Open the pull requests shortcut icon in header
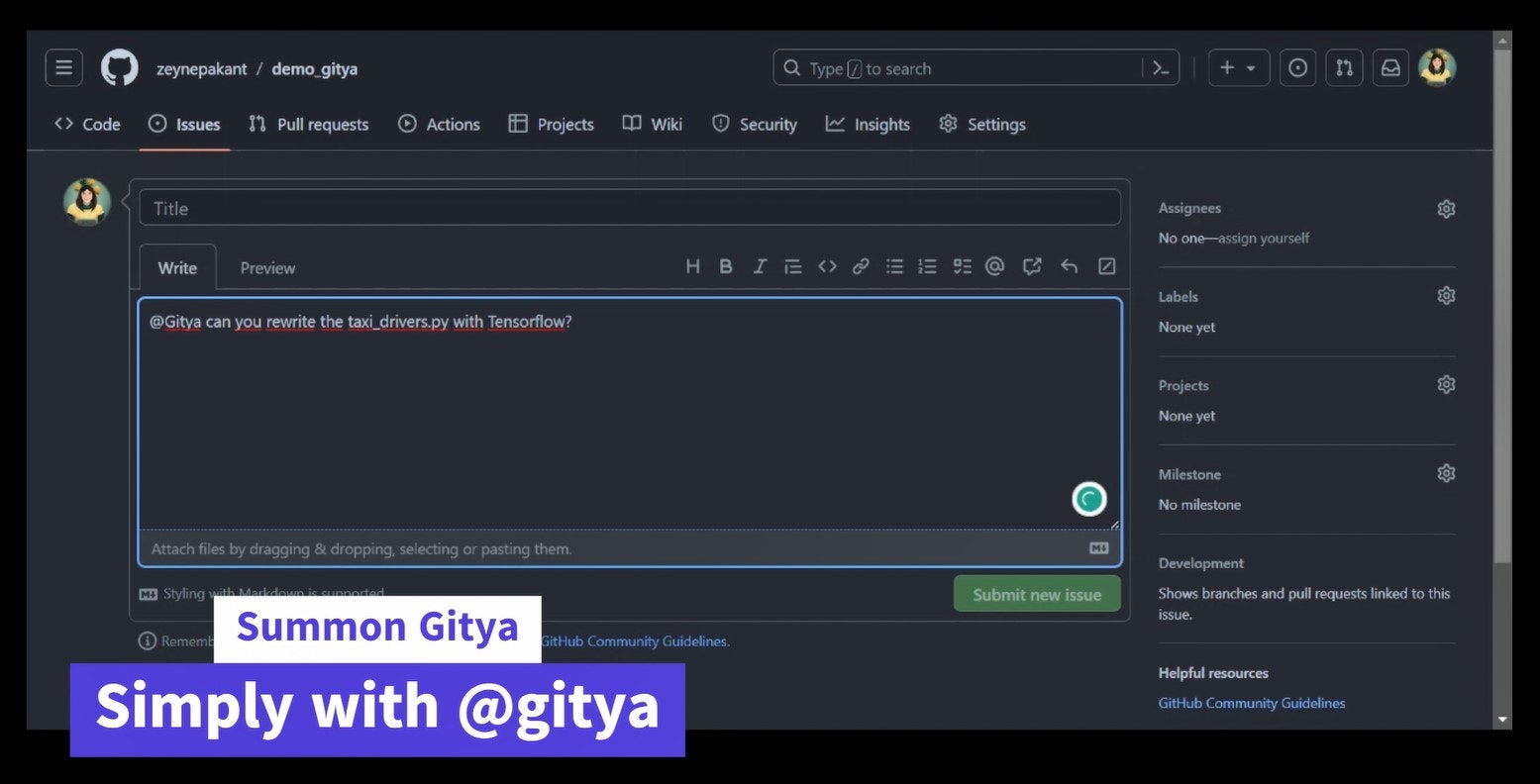 click(1344, 68)
